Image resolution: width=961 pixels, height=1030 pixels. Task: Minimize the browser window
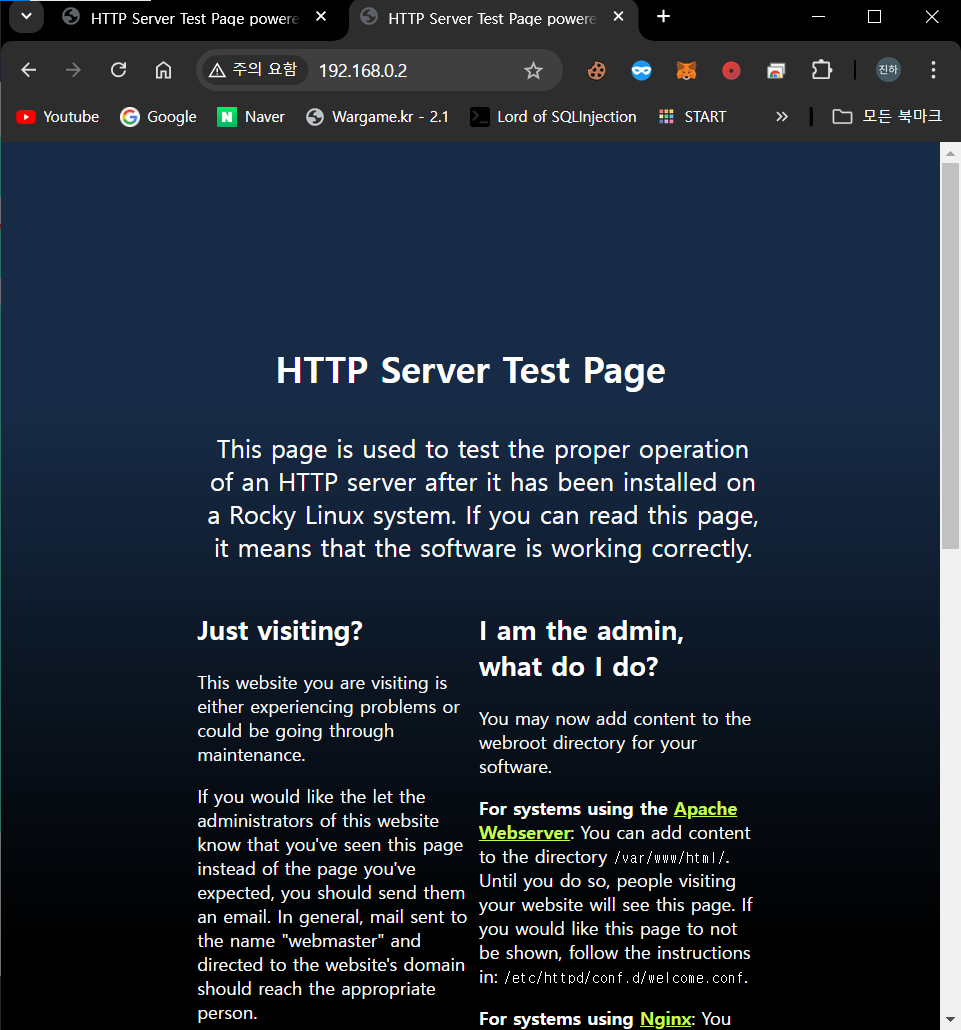[x=818, y=16]
